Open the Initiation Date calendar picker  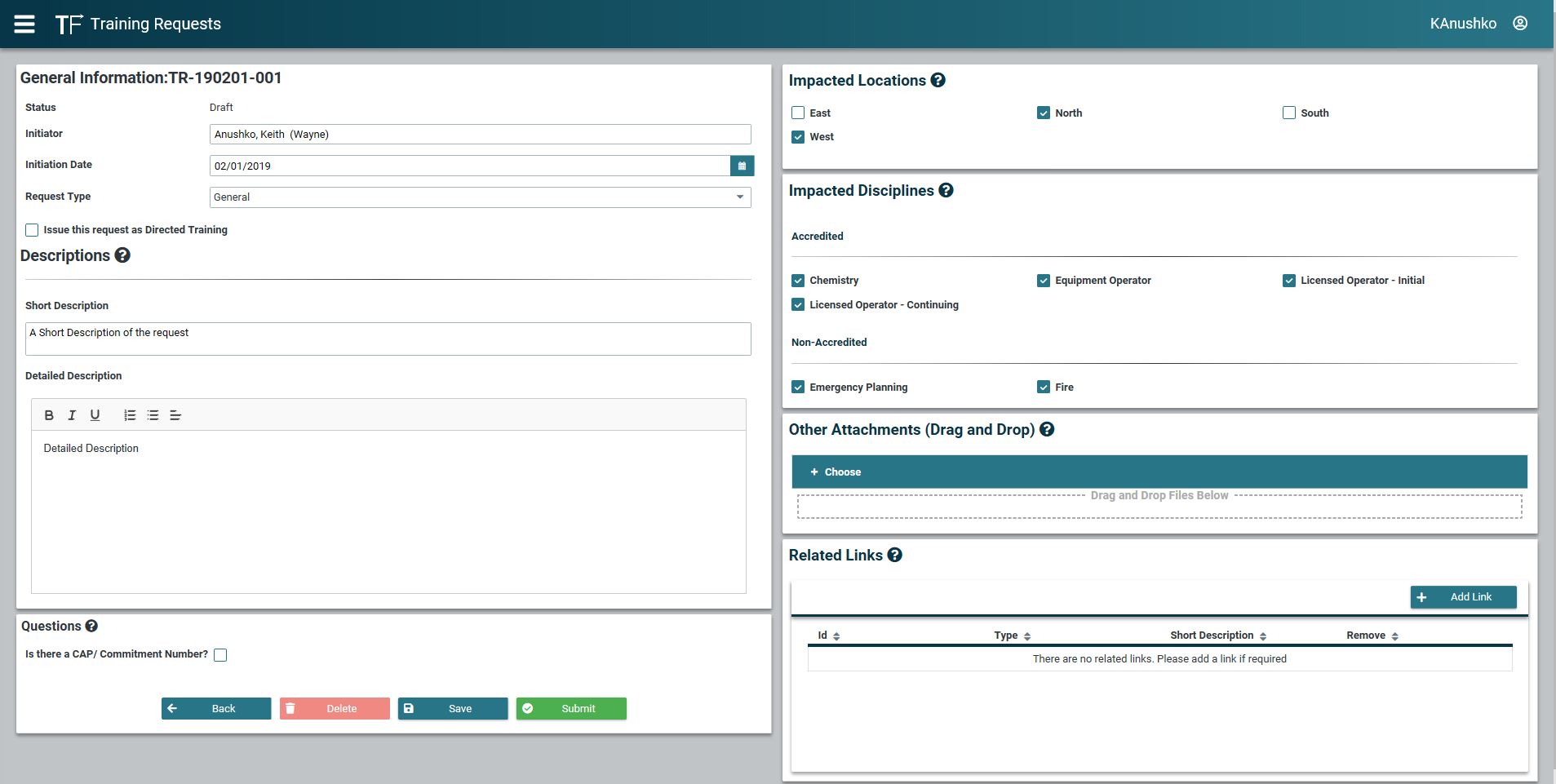[x=742, y=166]
